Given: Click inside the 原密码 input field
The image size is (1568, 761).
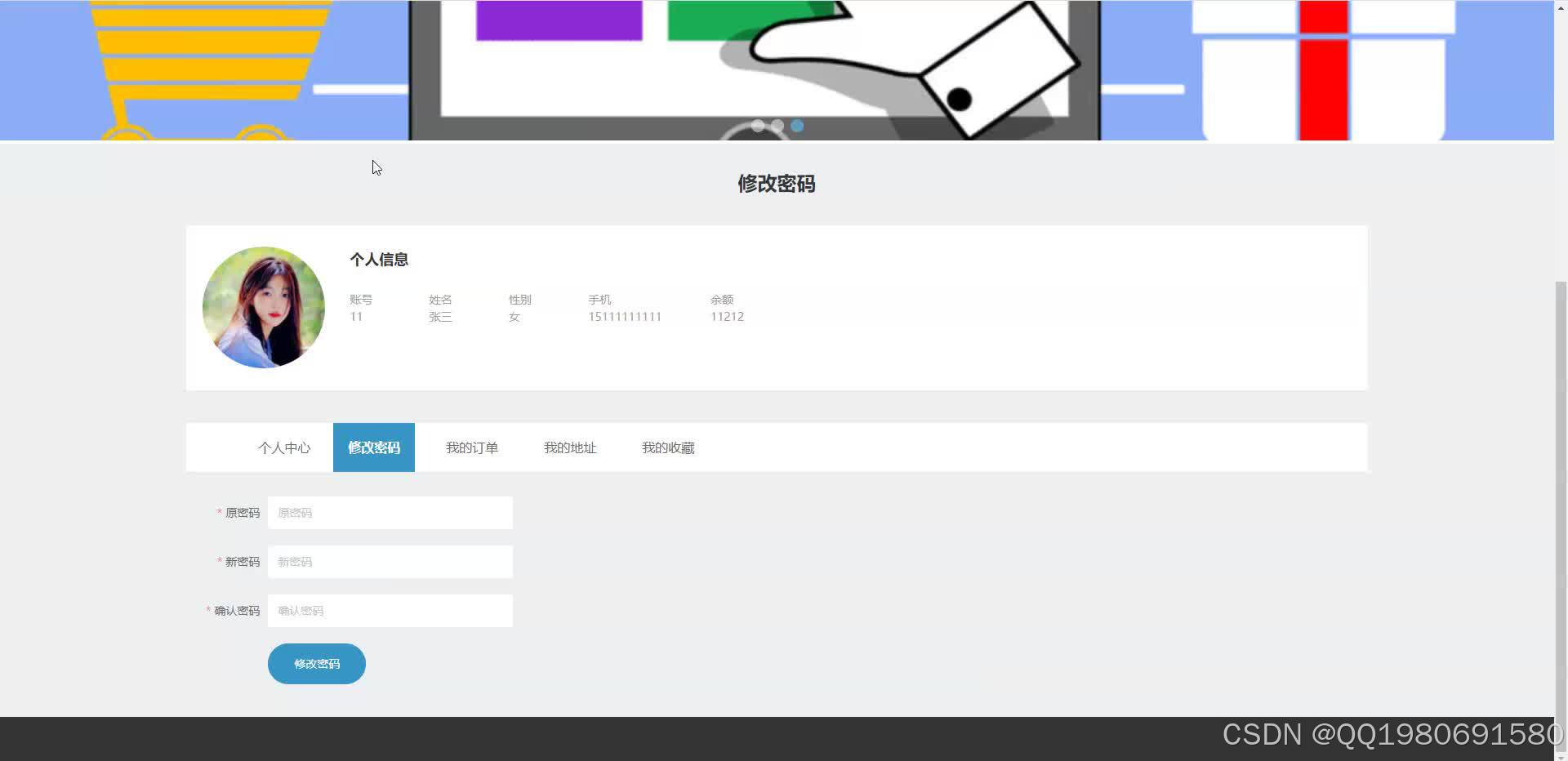Looking at the screenshot, I should point(390,512).
